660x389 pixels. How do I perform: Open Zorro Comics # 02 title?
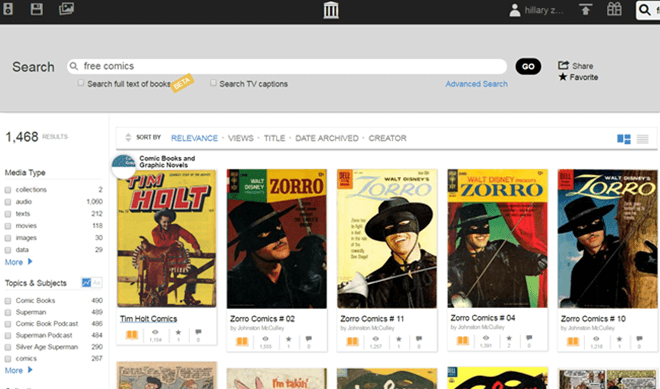click(x=262, y=319)
